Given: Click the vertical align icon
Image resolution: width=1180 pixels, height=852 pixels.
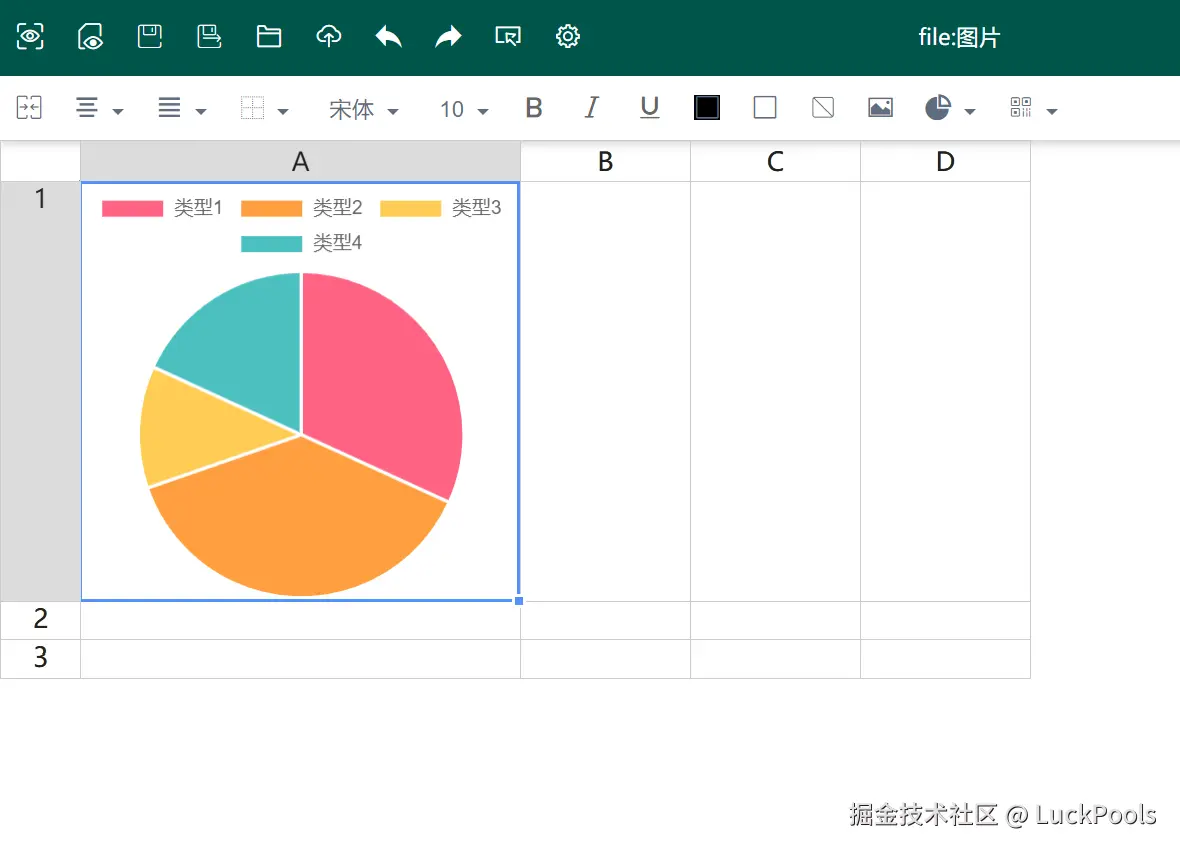Looking at the screenshot, I should [x=169, y=108].
